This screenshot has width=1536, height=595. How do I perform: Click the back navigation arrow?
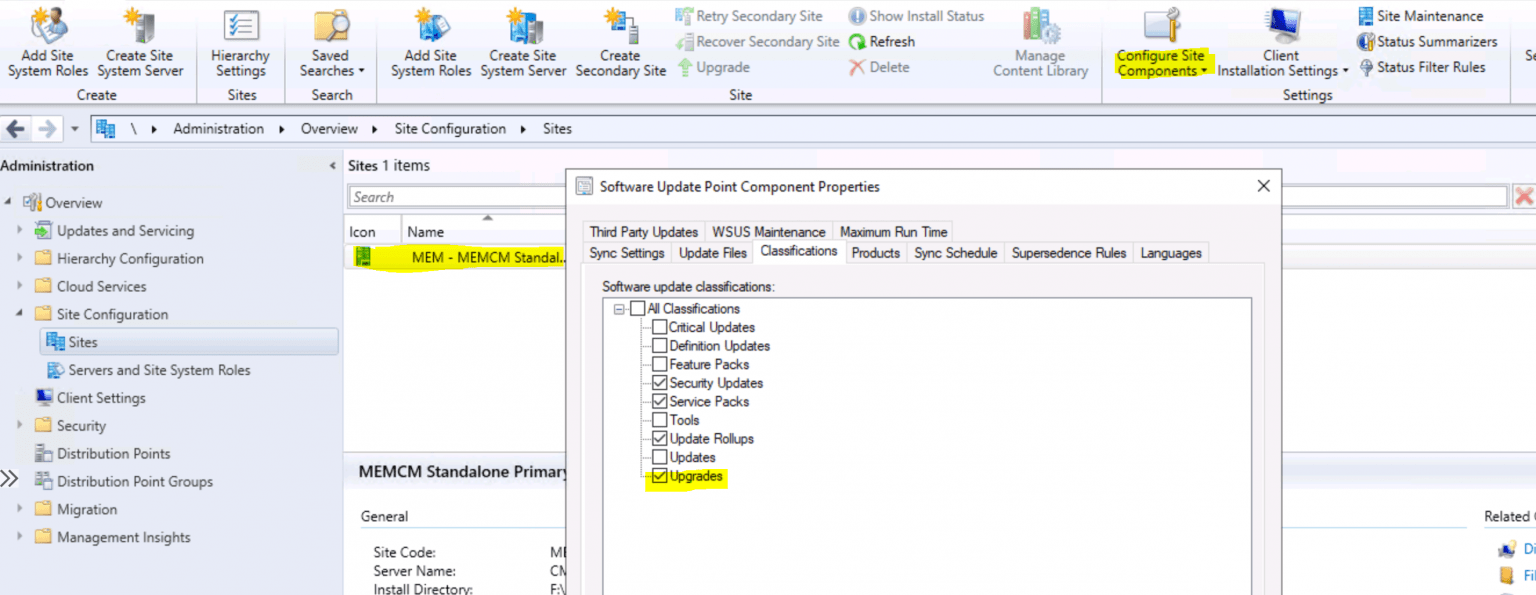click(x=17, y=129)
